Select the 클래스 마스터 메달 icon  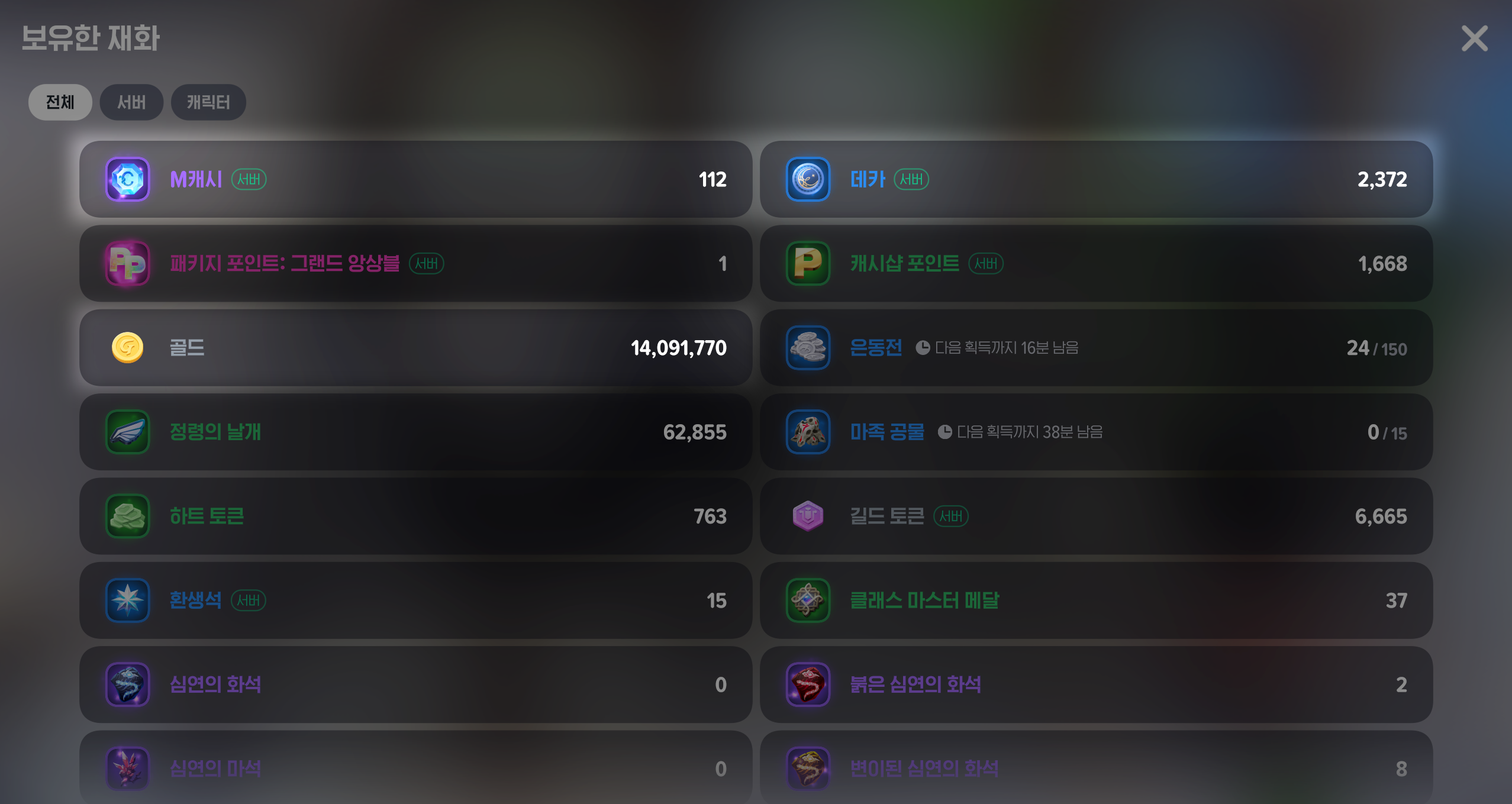pos(808,600)
